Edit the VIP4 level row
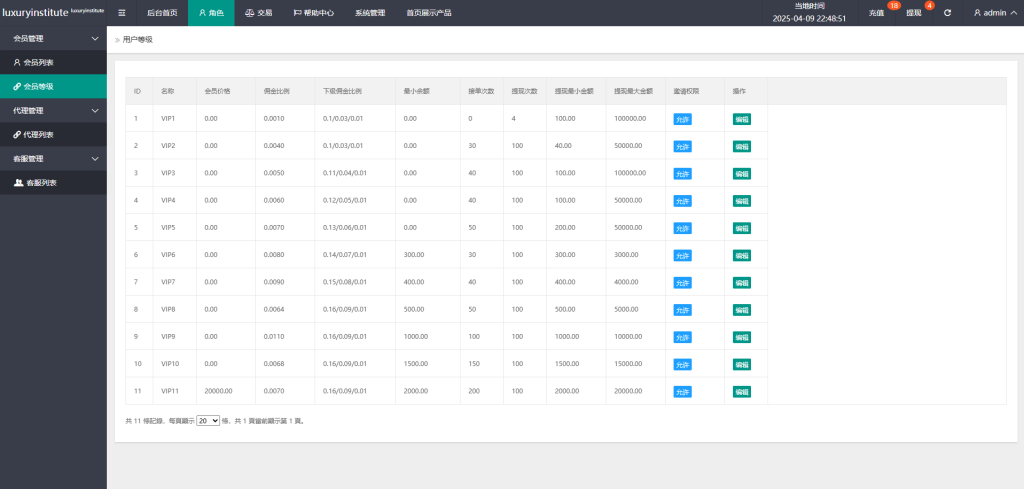1024x489 pixels. tap(742, 200)
